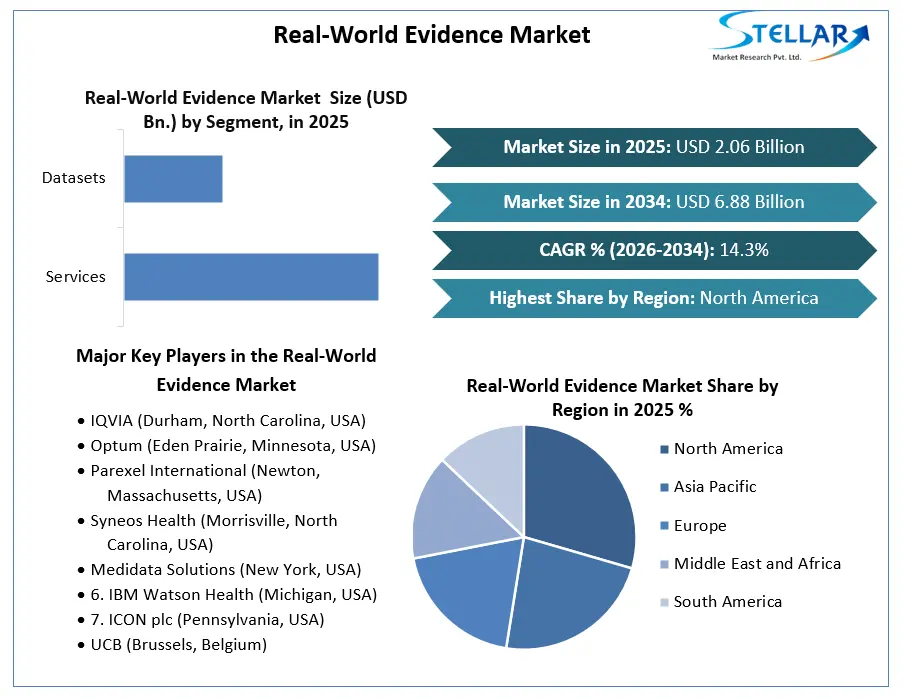Viewport: 904px width, 699px height.
Task: Click the 'Parexel International' list entry
Action: coord(199,483)
